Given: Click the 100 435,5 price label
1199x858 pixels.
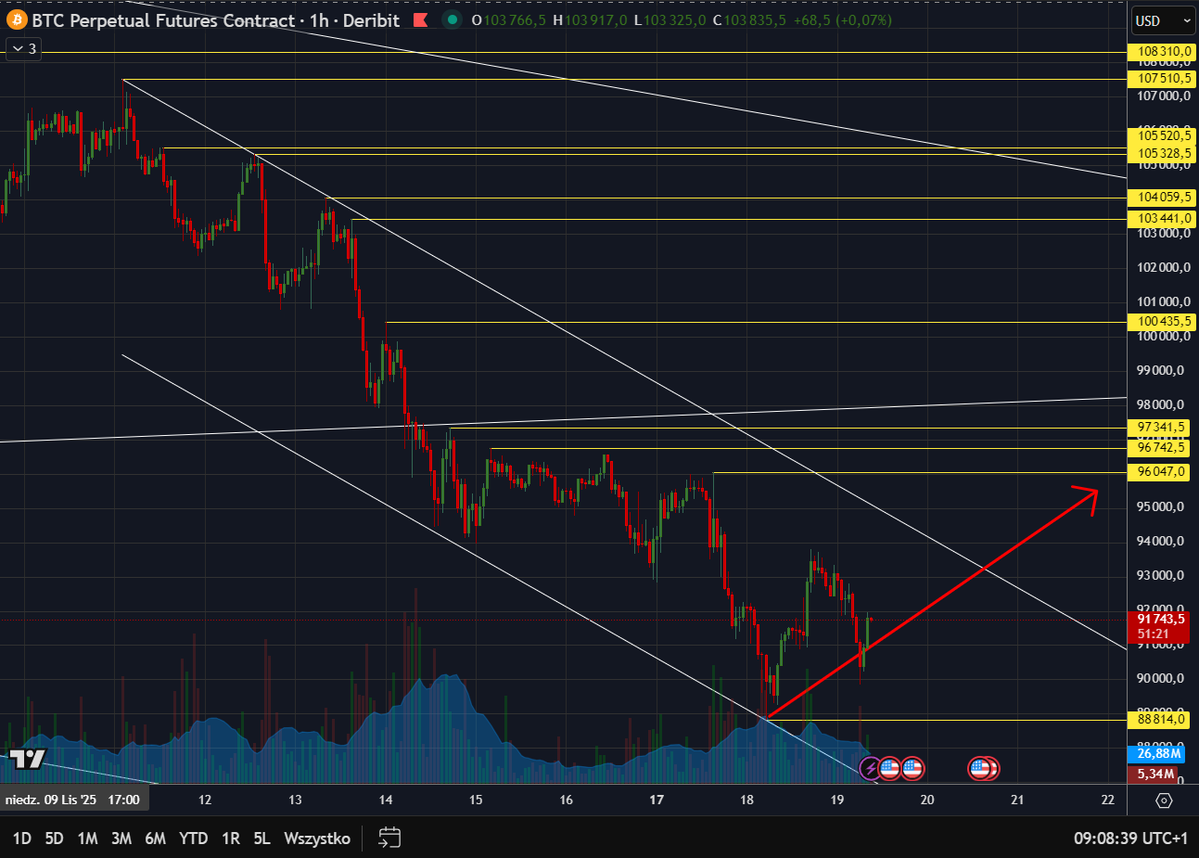Looking at the screenshot, I should (x=1161, y=321).
